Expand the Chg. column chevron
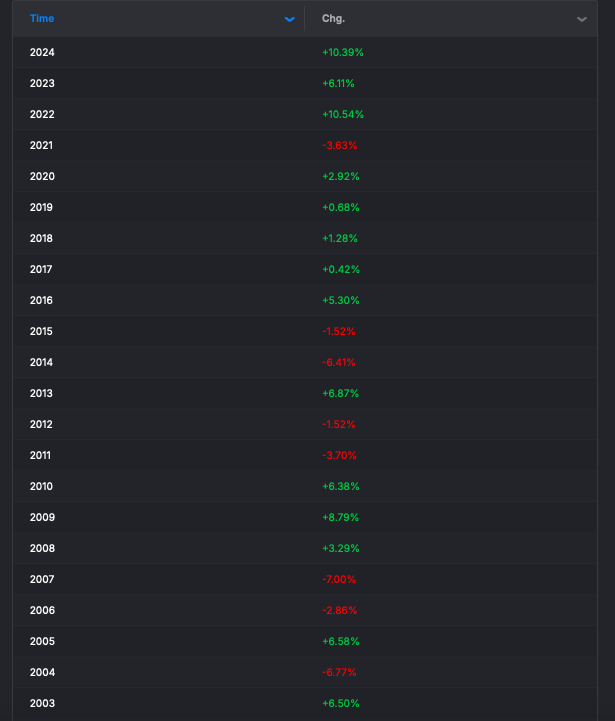Viewport: 615px width, 721px height. coord(581,19)
